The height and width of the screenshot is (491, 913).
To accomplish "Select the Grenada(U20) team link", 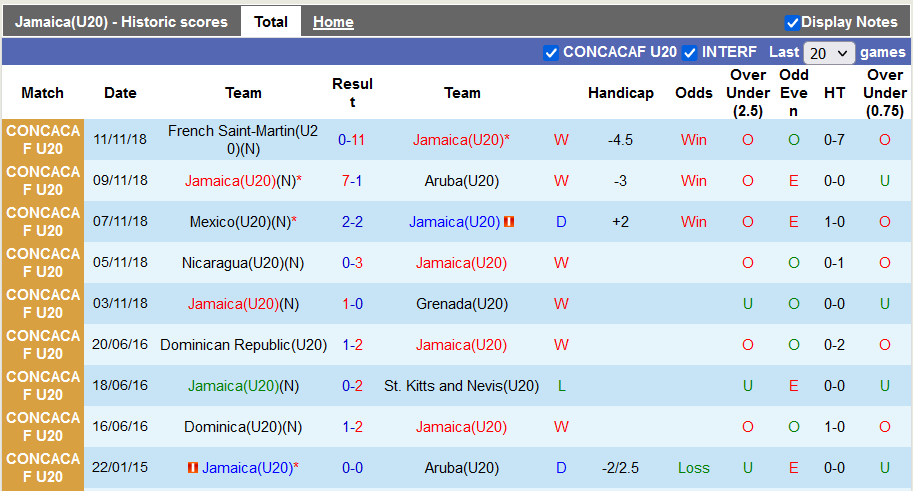I will click(x=462, y=304).
